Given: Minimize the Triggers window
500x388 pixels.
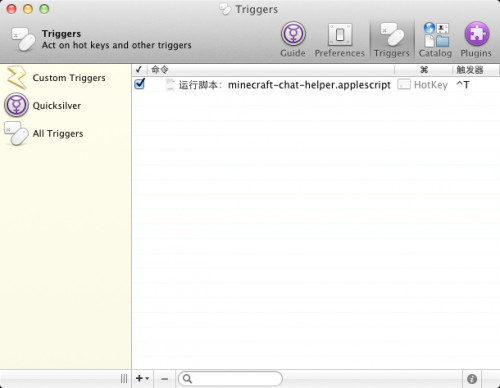Looking at the screenshot, I should [x=28, y=9].
